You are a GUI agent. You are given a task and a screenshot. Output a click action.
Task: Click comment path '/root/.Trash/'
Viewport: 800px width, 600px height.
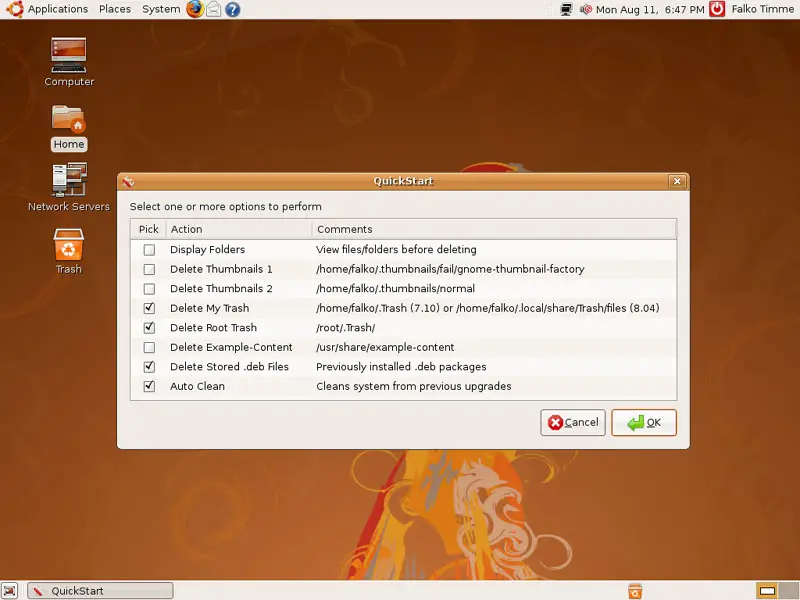[x=346, y=328]
